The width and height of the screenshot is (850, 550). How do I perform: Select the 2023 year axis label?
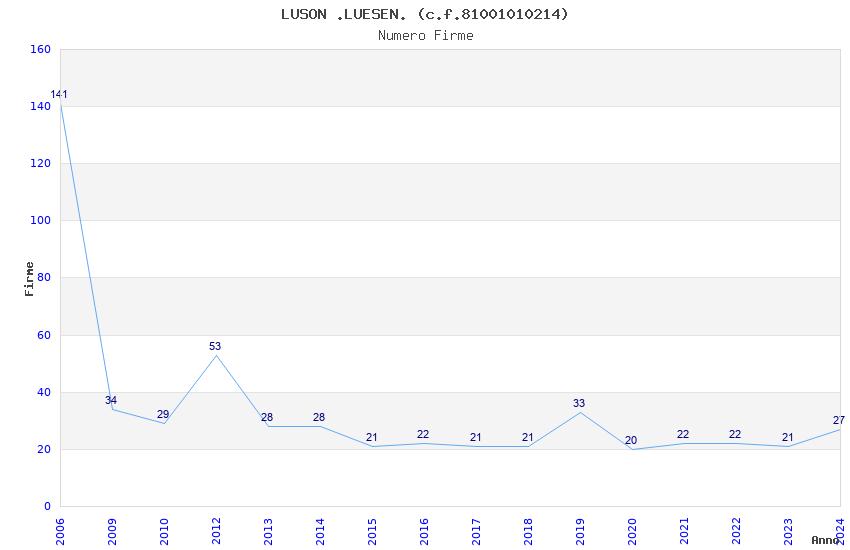pos(788,531)
